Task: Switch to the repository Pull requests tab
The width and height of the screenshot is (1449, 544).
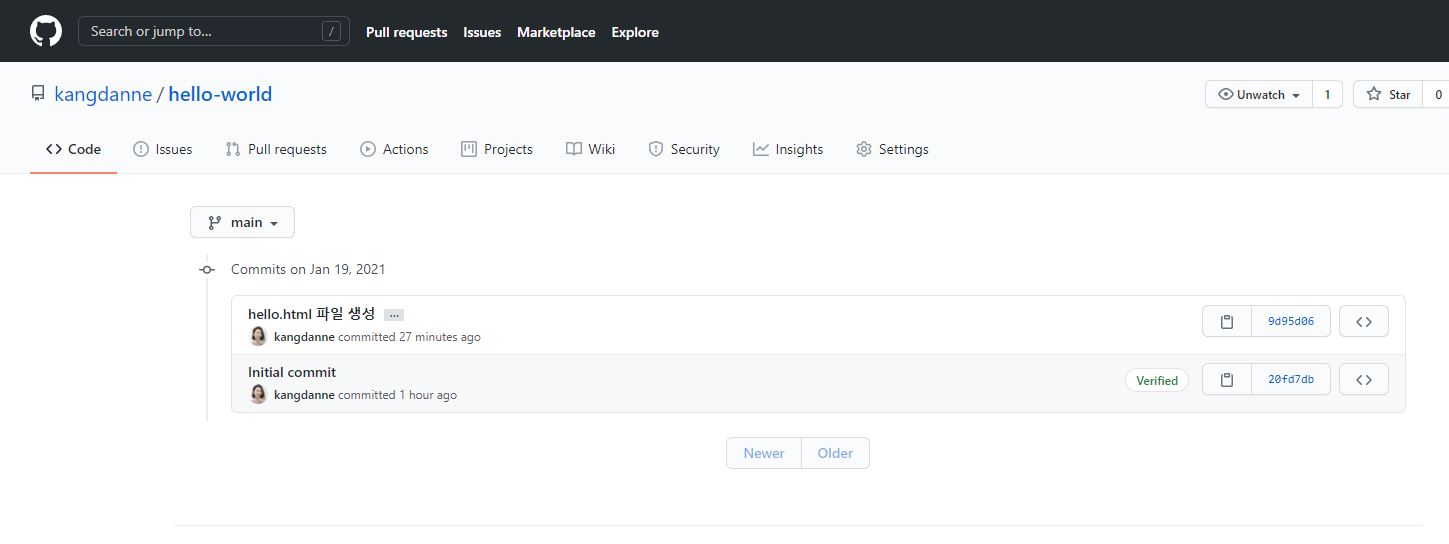Action: [x=276, y=149]
